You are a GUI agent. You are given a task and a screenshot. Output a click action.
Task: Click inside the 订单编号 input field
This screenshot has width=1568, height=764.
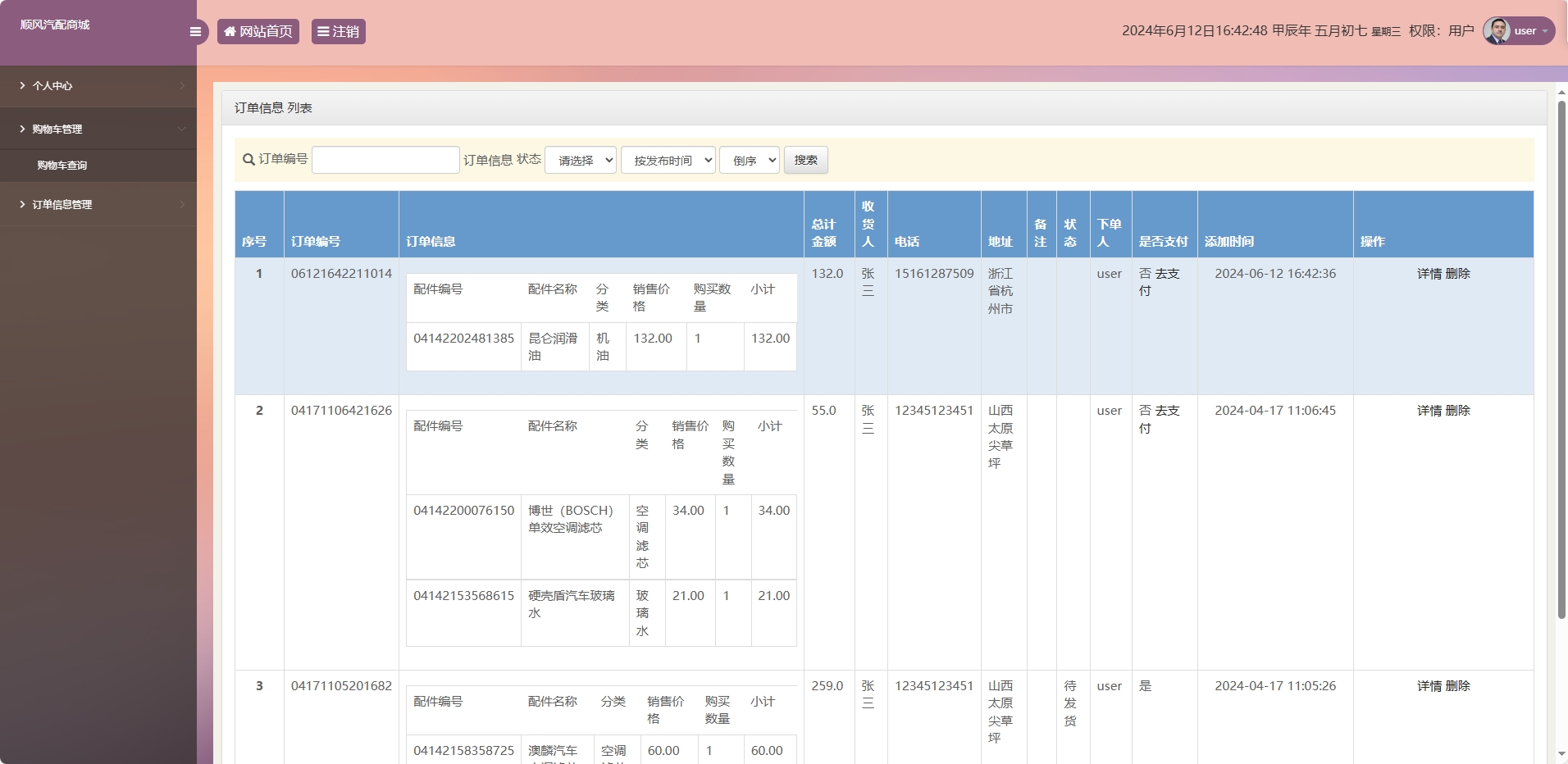(x=385, y=159)
